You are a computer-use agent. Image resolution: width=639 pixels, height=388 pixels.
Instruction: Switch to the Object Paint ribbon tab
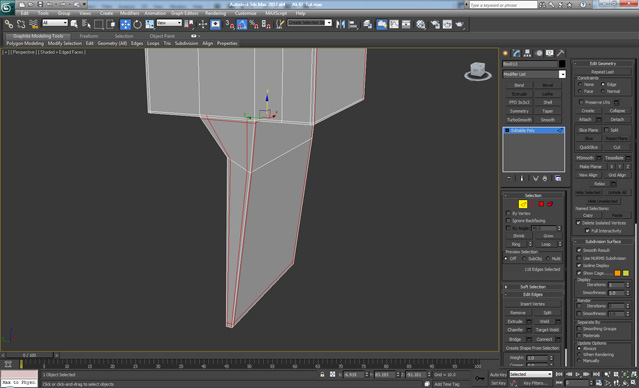[x=162, y=36]
